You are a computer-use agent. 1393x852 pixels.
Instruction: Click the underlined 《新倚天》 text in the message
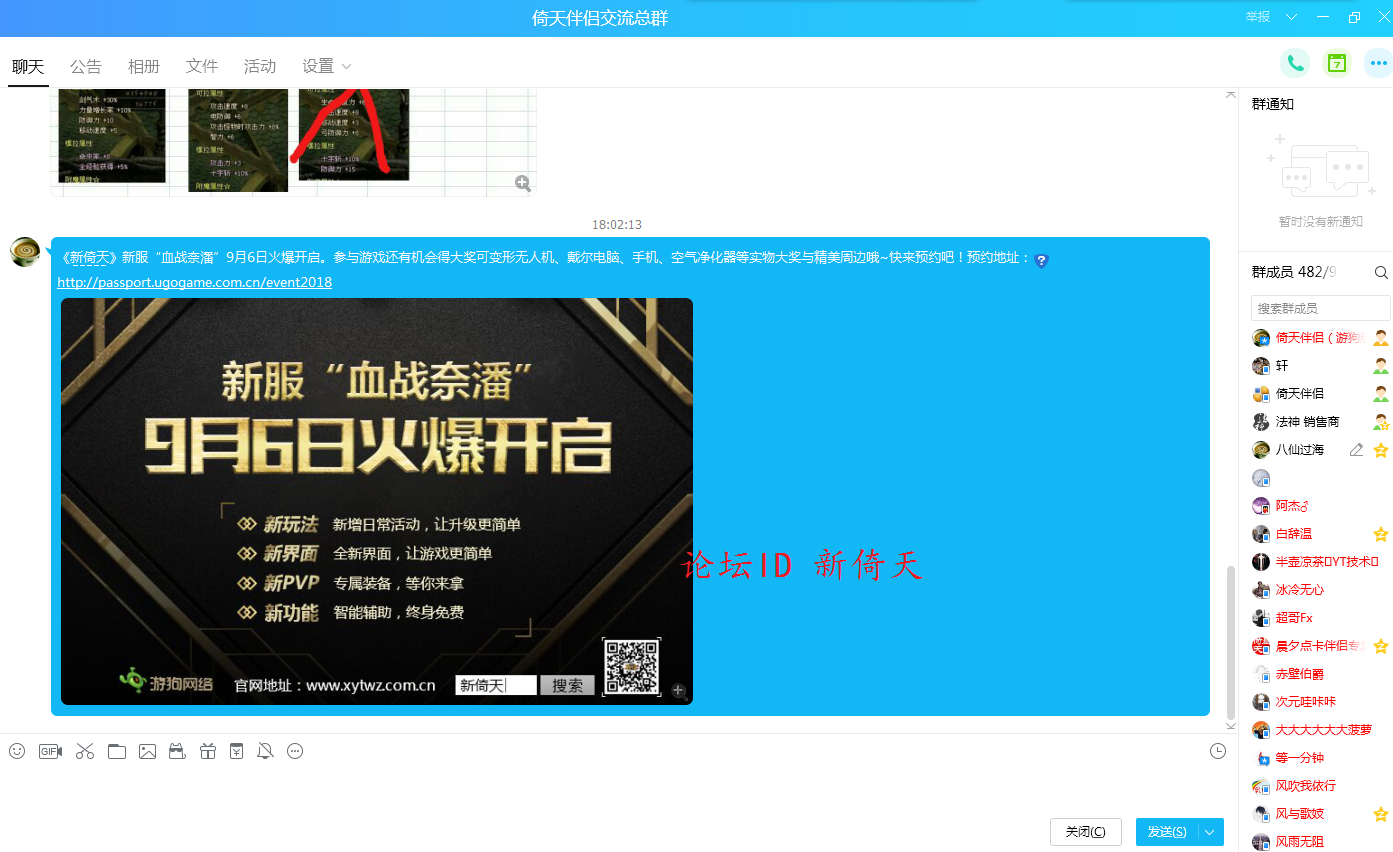coord(90,258)
